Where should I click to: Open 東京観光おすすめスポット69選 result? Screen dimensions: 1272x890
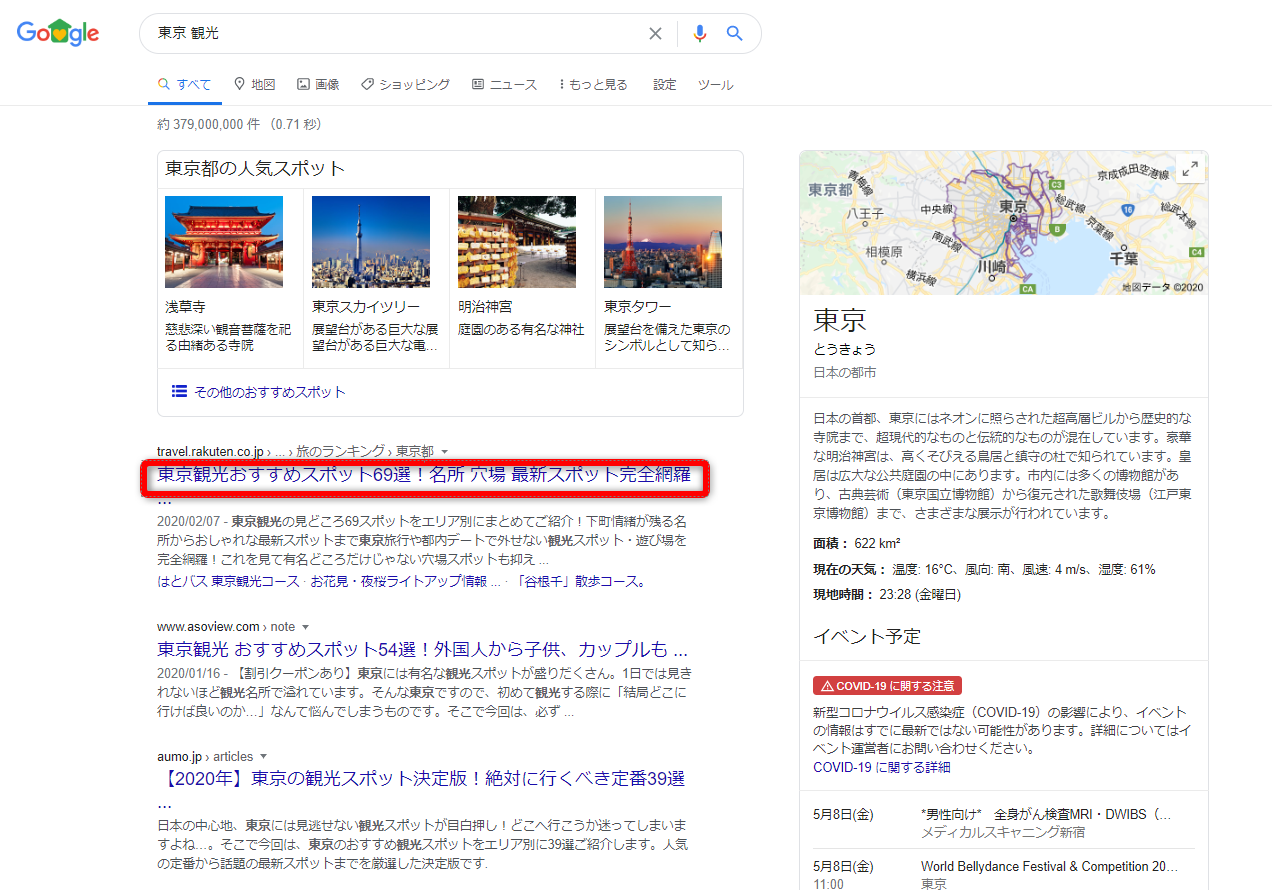(424, 475)
